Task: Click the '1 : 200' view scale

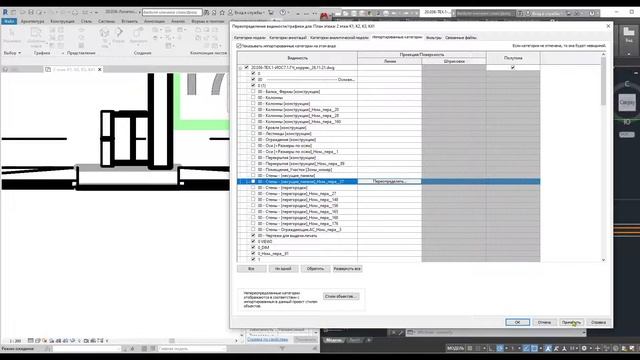Action: click(15, 341)
